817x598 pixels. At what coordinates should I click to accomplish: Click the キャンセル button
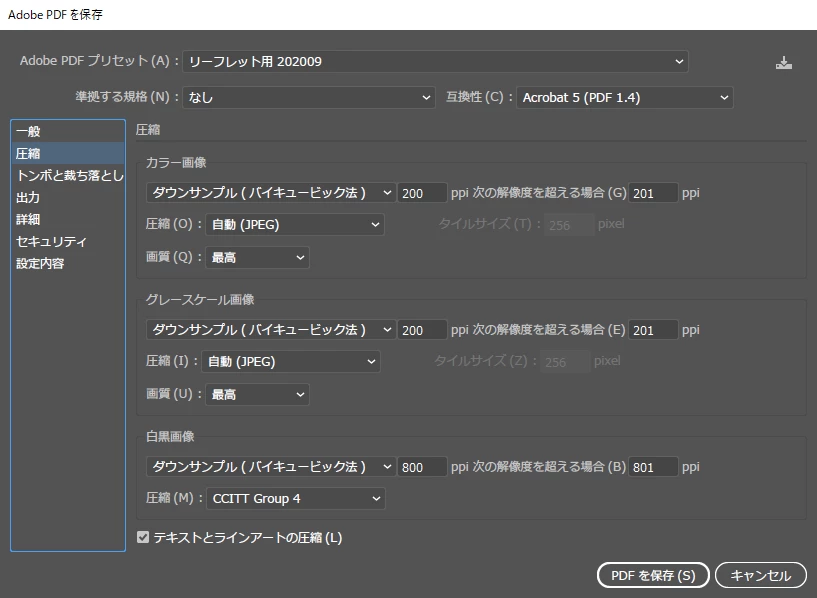coord(761,575)
